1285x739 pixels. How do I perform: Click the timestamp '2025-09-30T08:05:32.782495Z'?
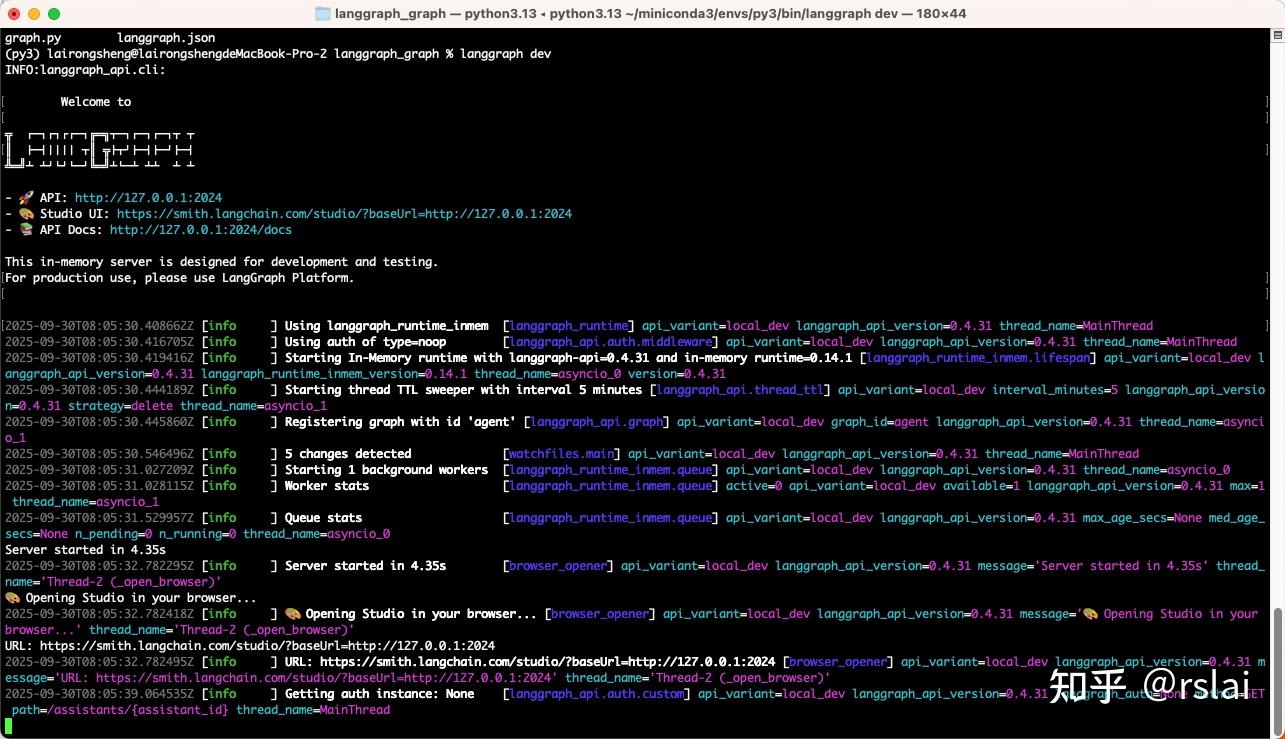coord(100,662)
